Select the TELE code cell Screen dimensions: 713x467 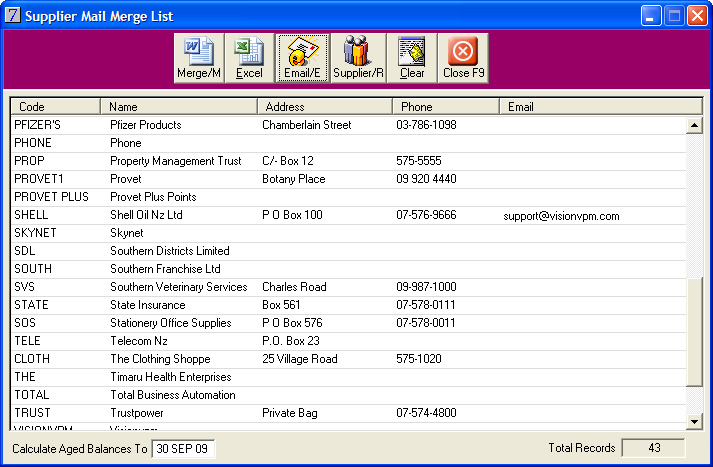point(27,341)
